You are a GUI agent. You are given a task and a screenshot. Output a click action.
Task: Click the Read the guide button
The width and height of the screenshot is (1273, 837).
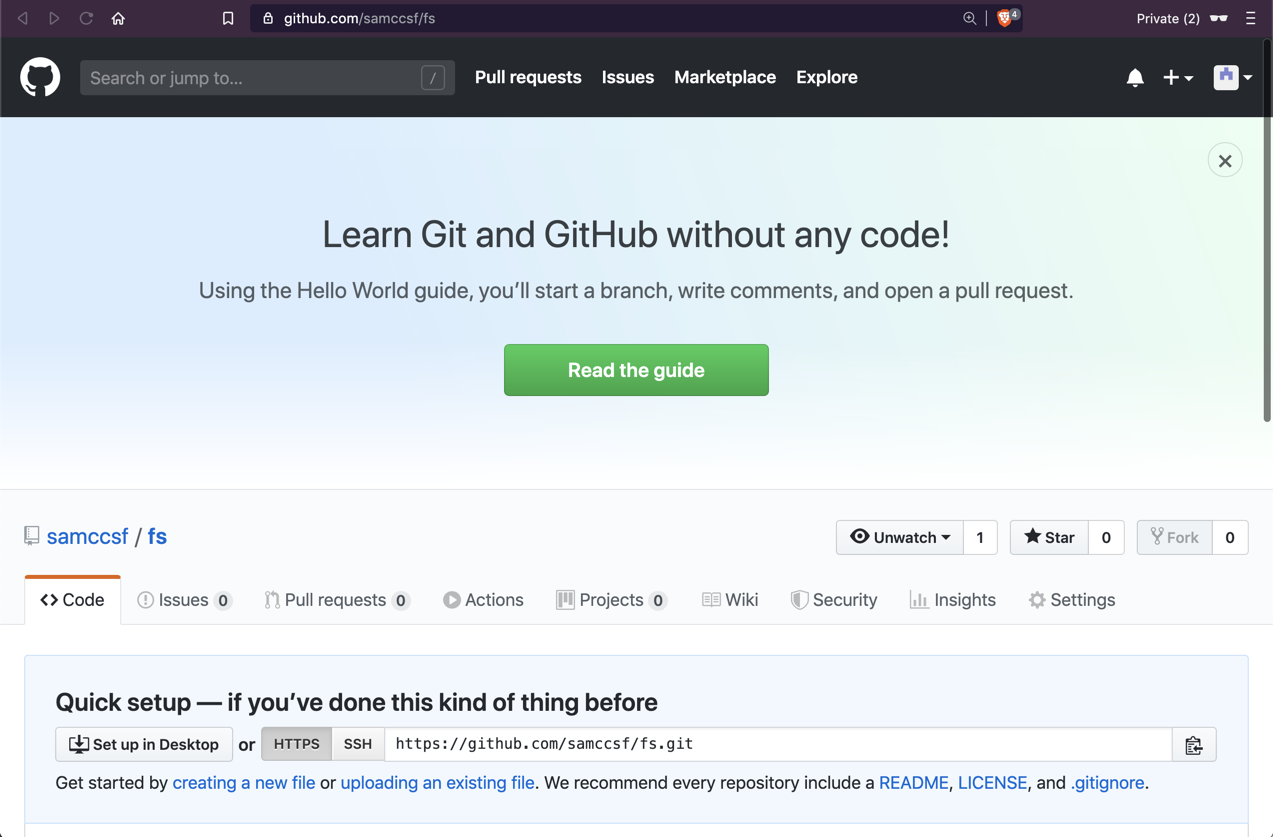pyautogui.click(x=636, y=370)
